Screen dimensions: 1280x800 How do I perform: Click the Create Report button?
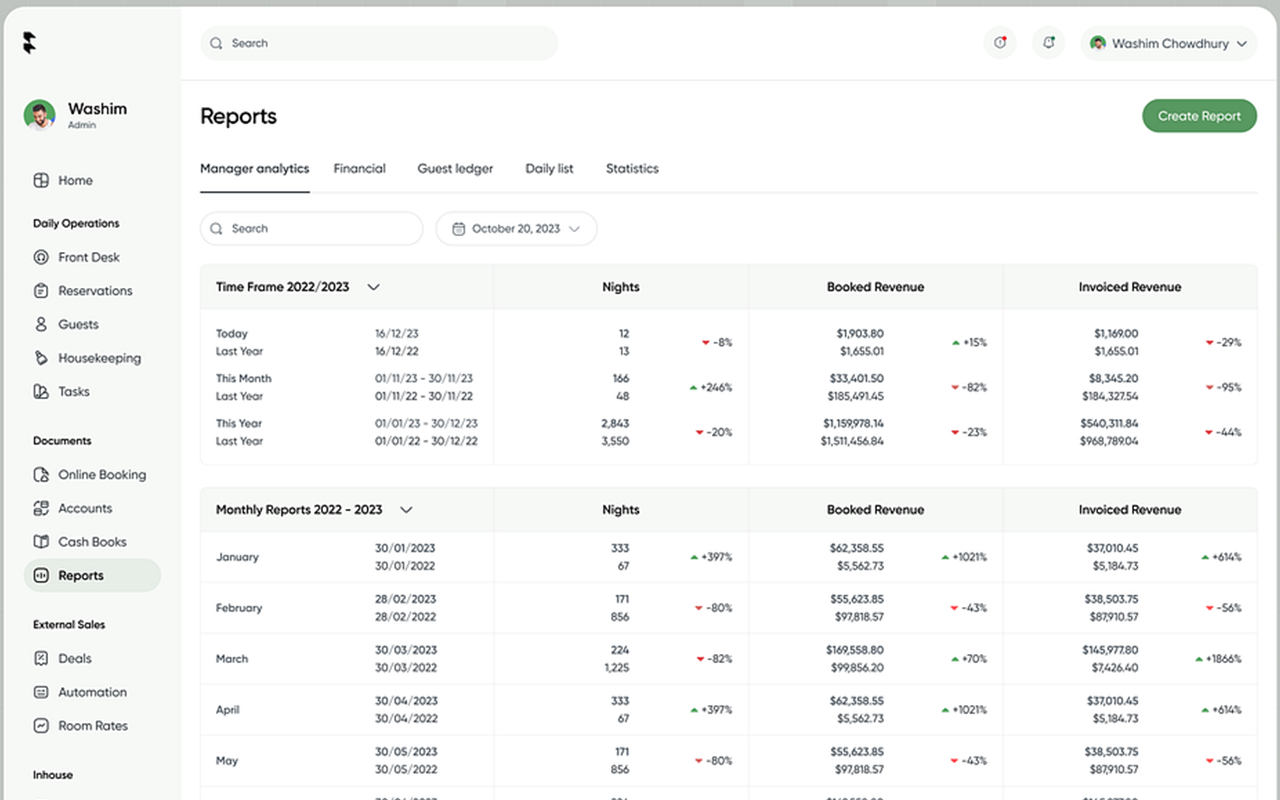pos(1199,115)
